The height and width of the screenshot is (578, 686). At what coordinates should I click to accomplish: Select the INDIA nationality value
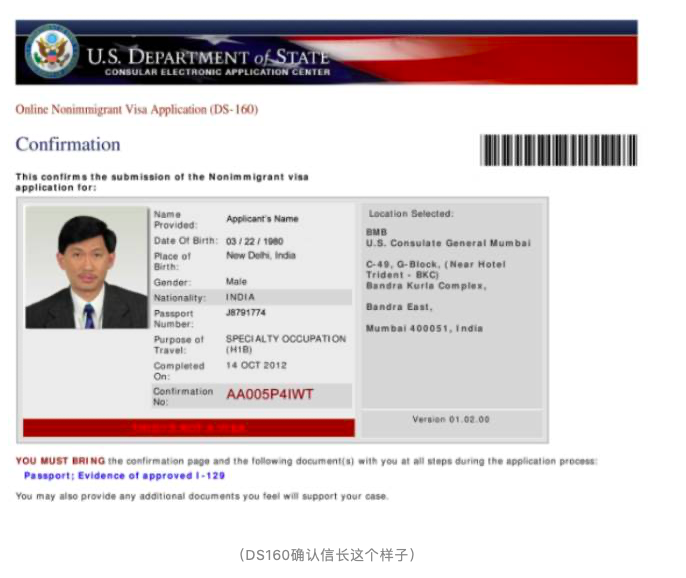pyautogui.click(x=240, y=297)
